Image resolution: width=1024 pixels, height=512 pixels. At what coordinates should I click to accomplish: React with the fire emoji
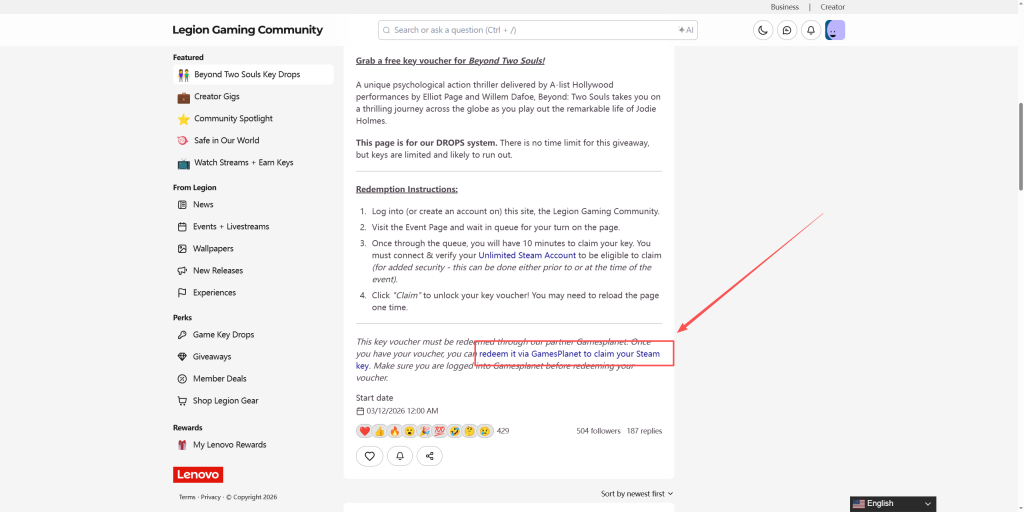(394, 431)
